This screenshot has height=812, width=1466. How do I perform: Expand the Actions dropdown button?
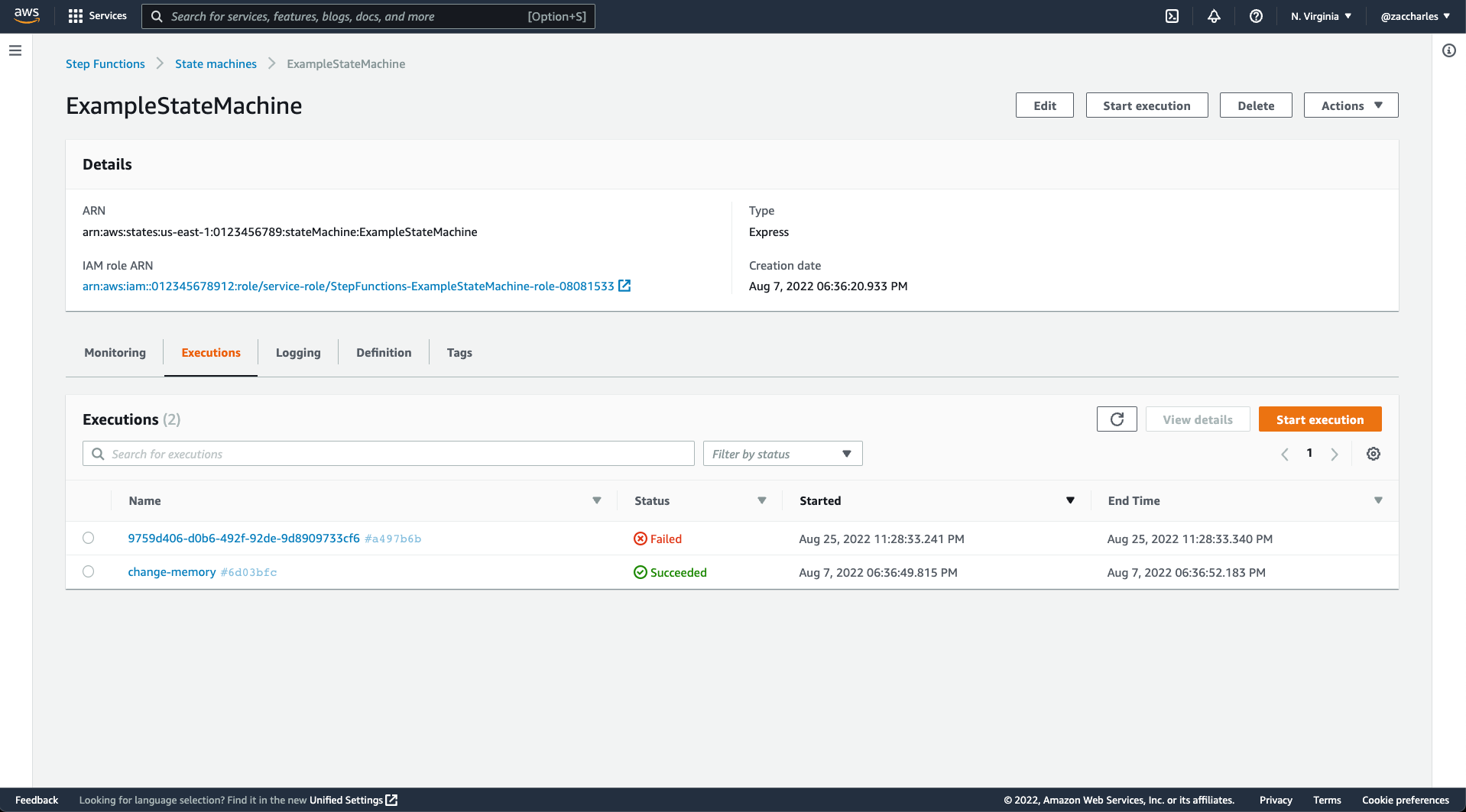[1351, 105]
